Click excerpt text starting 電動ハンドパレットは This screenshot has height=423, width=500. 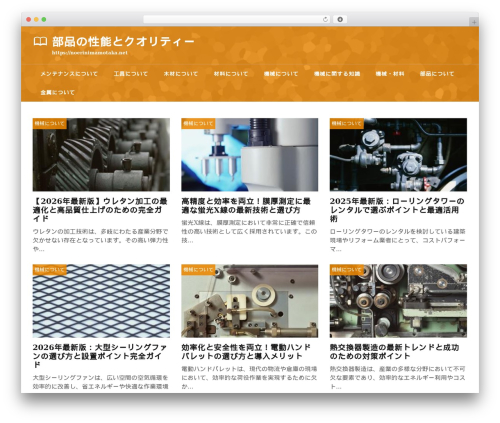click(249, 378)
